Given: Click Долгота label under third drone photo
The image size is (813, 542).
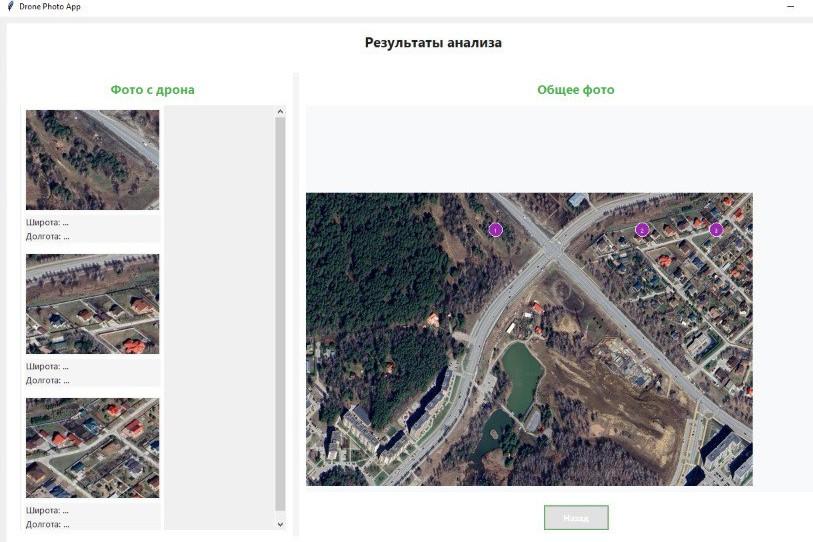Looking at the screenshot, I should [x=47, y=524].
